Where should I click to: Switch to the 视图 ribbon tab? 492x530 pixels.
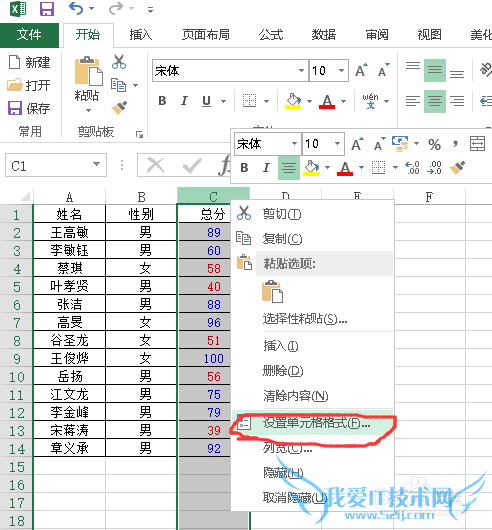click(x=429, y=35)
